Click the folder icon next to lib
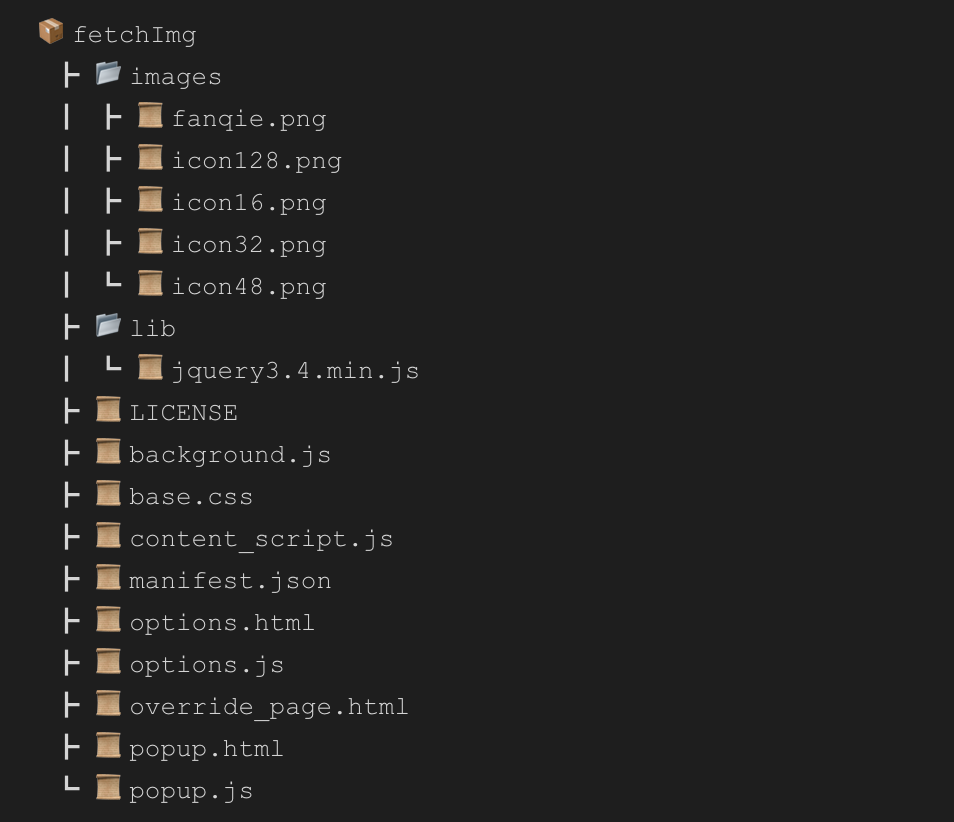The height and width of the screenshot is (822, 954). click(x=108, y=326)
